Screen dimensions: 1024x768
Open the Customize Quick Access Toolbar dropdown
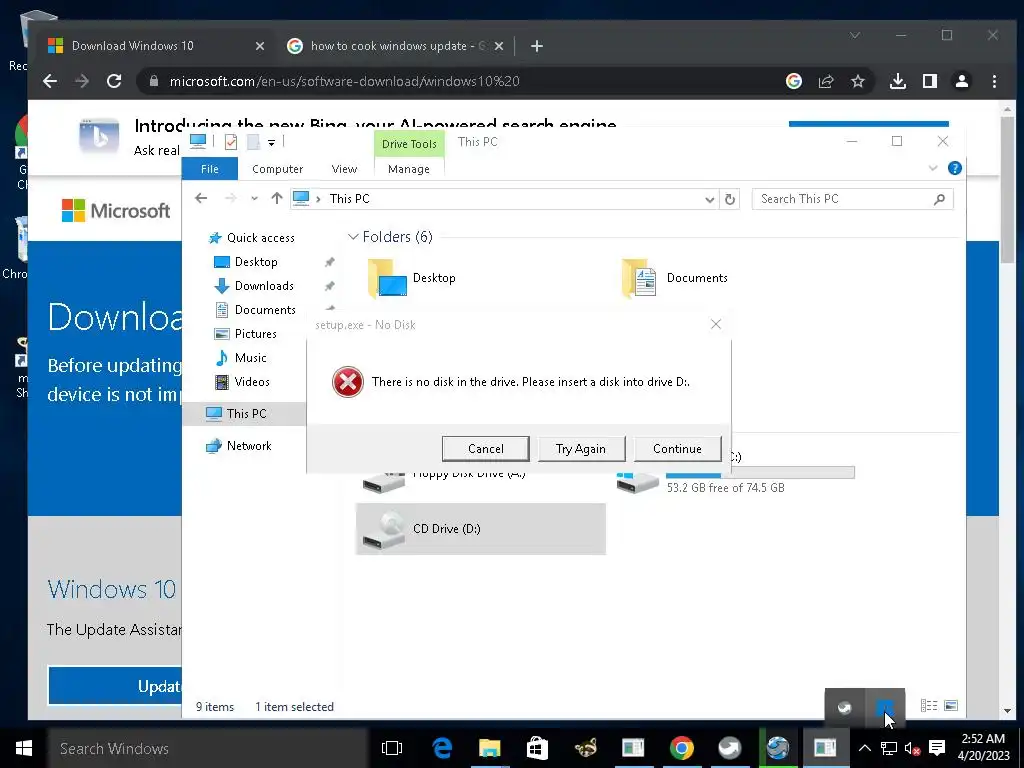click(271, 142)
